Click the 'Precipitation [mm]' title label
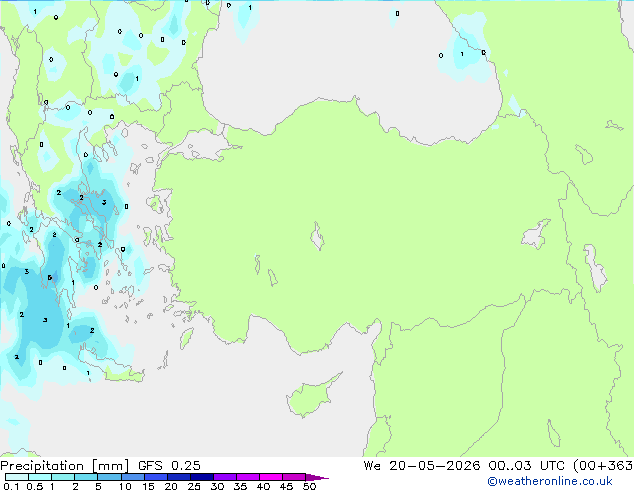This screenshot has height=490, width=634. pos(65,466)
